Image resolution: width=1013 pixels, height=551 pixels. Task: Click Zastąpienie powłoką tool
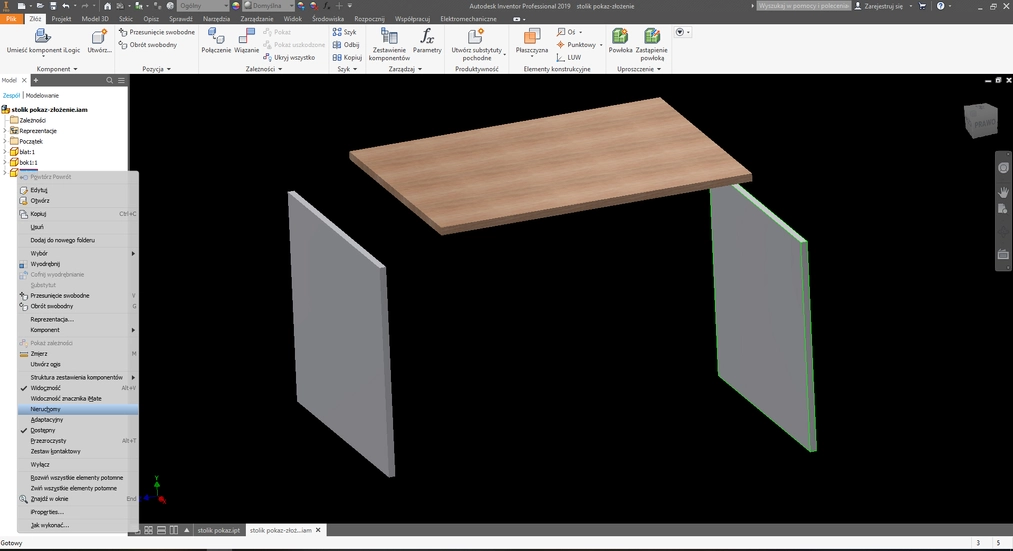pos(652,45)
